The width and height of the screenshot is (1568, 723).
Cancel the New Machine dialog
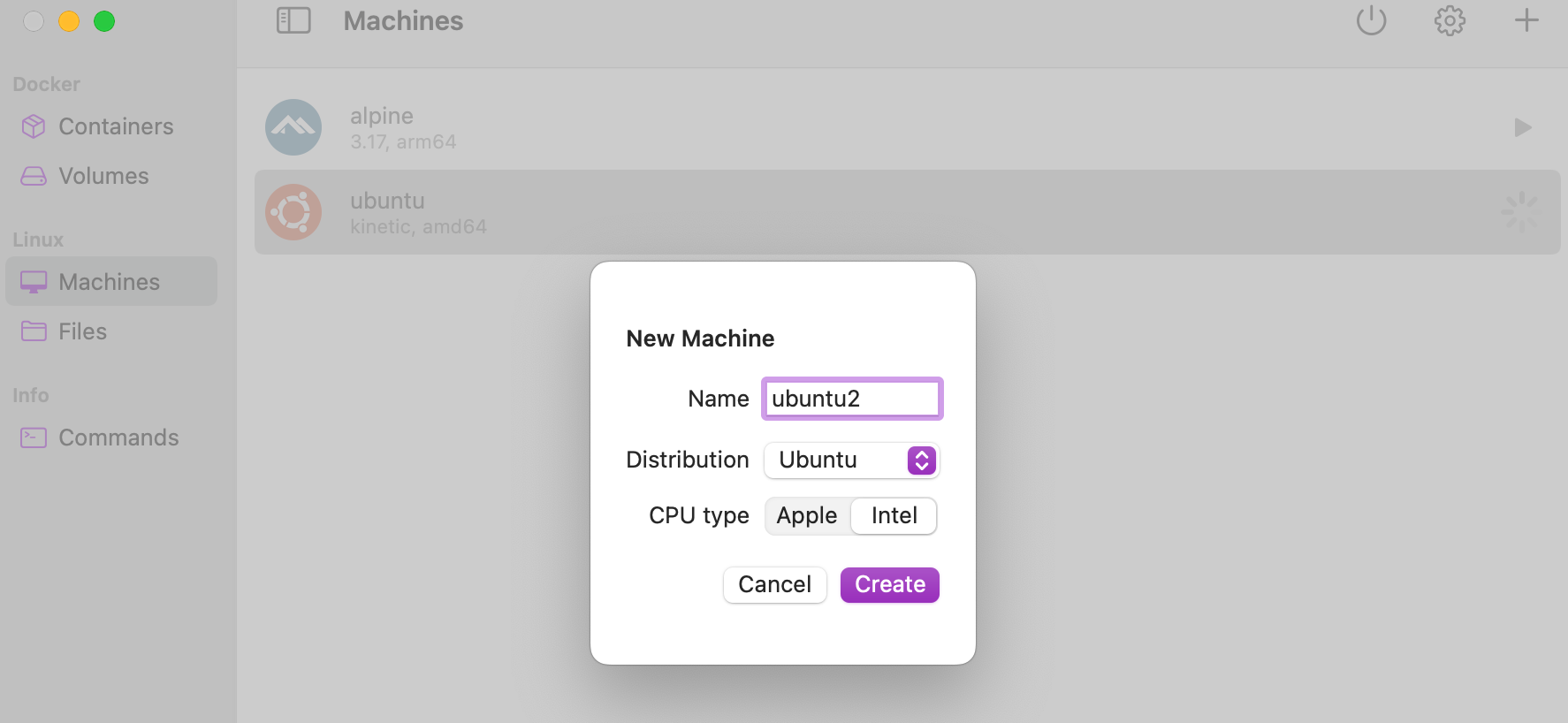774,584
